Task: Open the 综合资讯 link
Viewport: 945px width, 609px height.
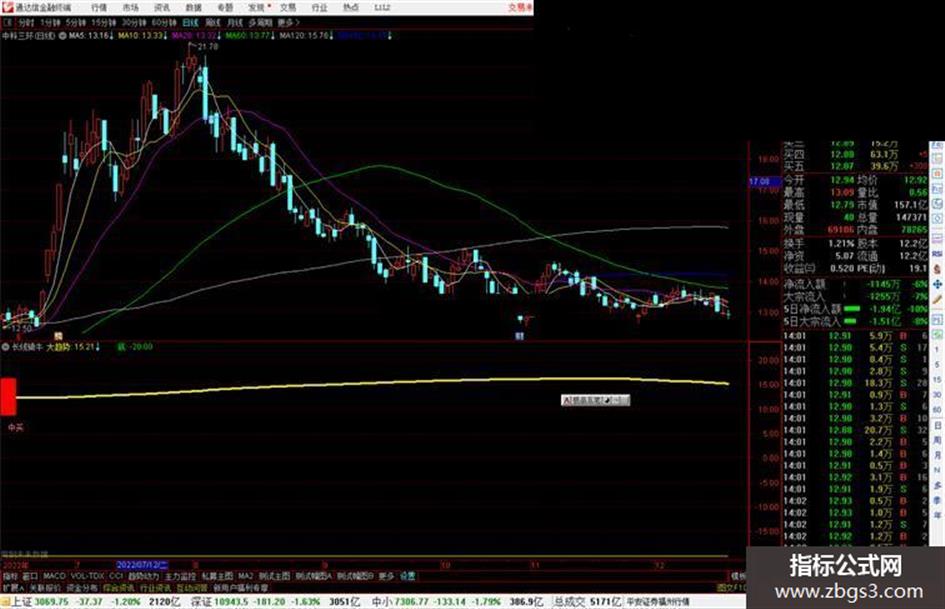Action: click(x=119, y=588)
